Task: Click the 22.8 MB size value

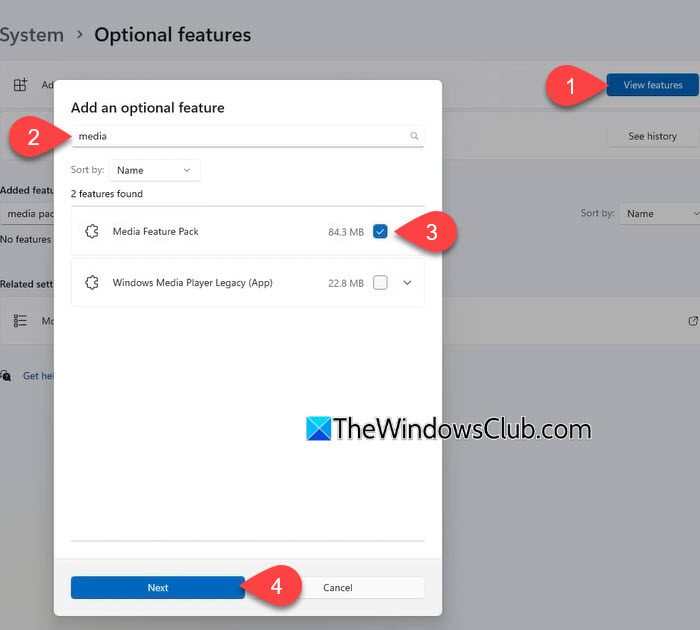Action: (346, 283)
